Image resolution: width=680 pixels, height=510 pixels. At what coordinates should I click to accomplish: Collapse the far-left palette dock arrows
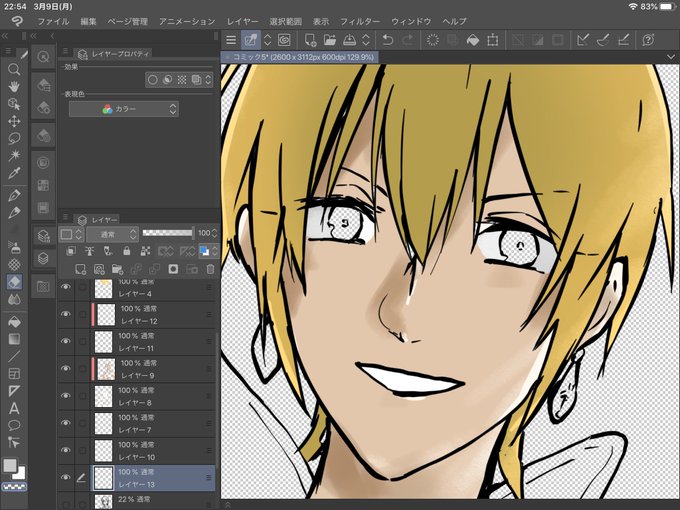point(5,36)
